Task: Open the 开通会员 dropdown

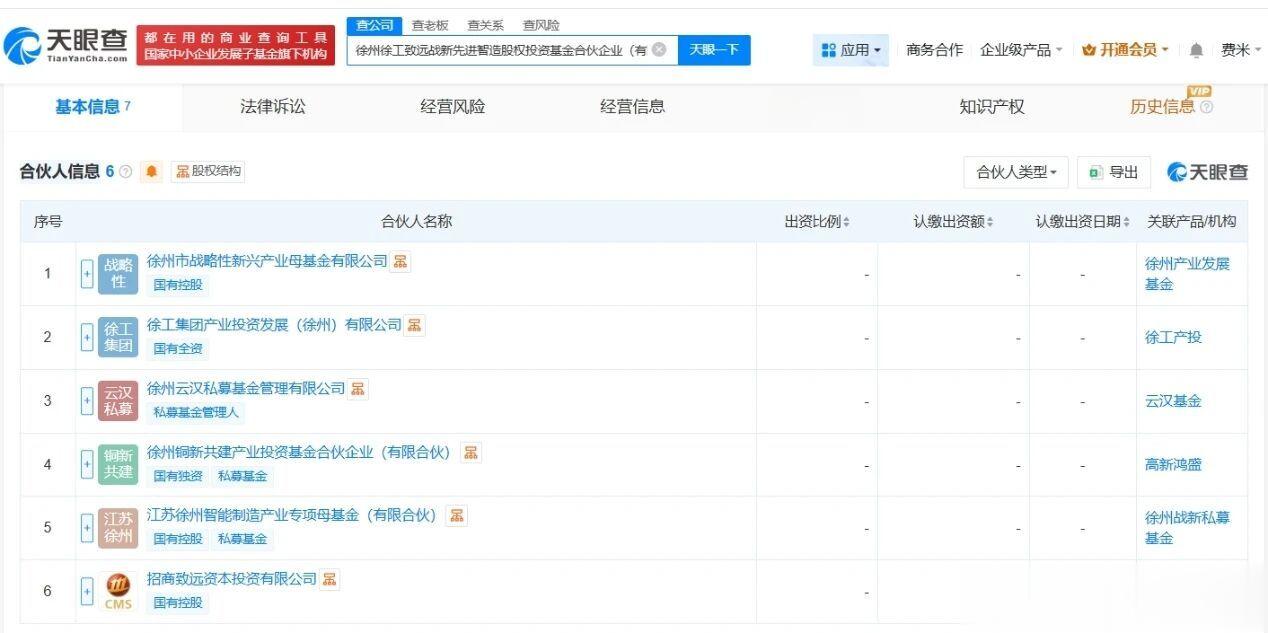Action: point(1125,50)
